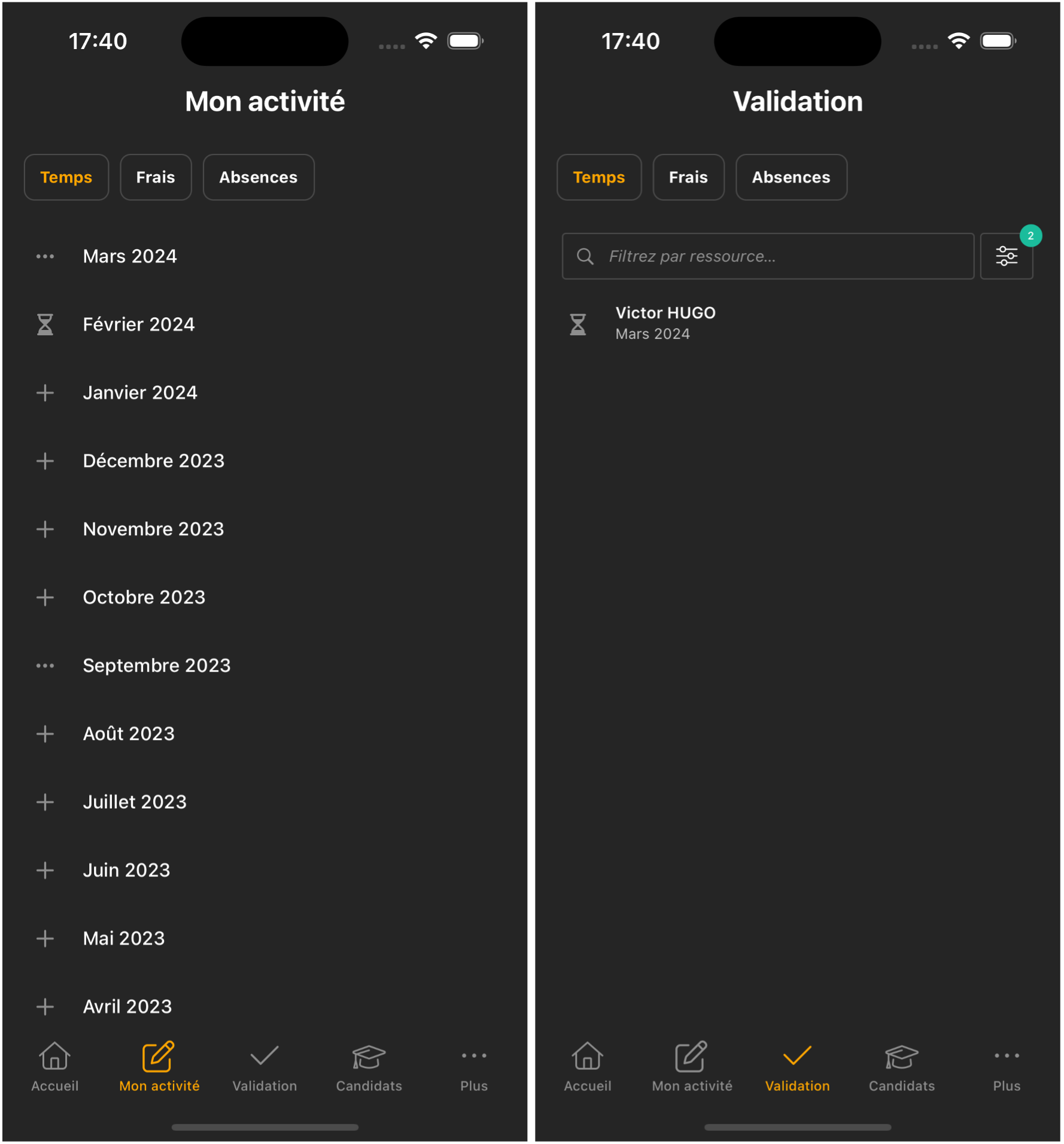Open the Septembre 2023 timesheet row

[x=265, y=666]
